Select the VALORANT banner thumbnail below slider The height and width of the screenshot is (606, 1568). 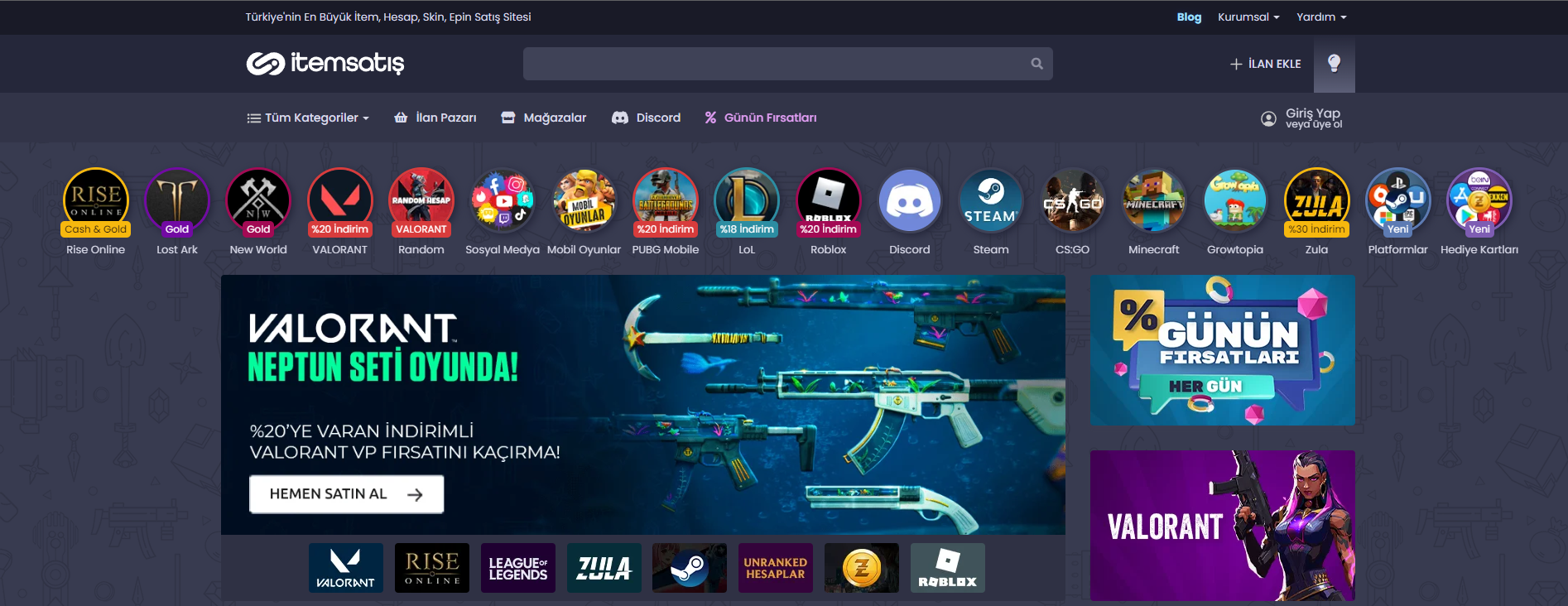[346, 568]
